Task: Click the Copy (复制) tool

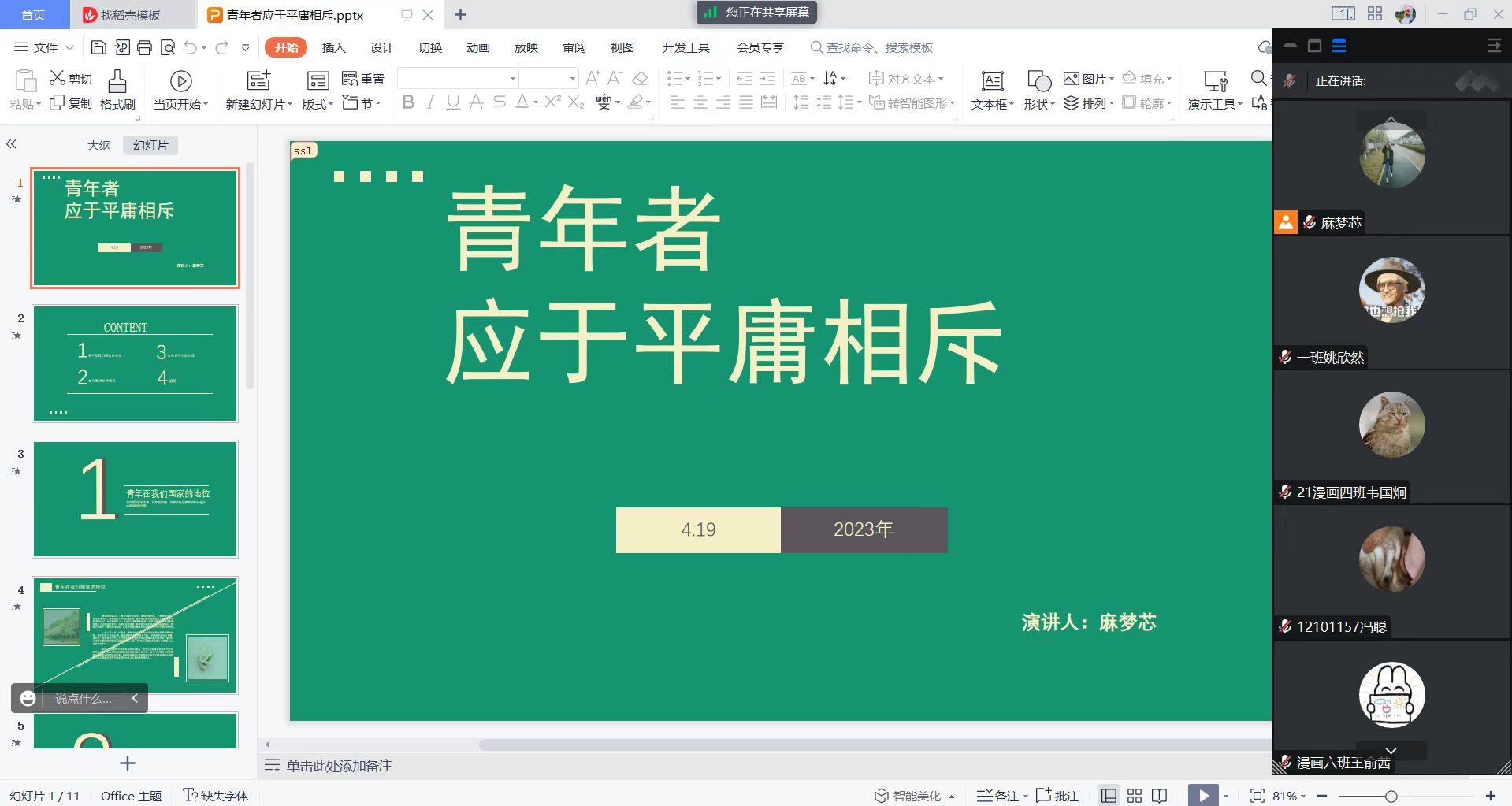Action: 71,103
